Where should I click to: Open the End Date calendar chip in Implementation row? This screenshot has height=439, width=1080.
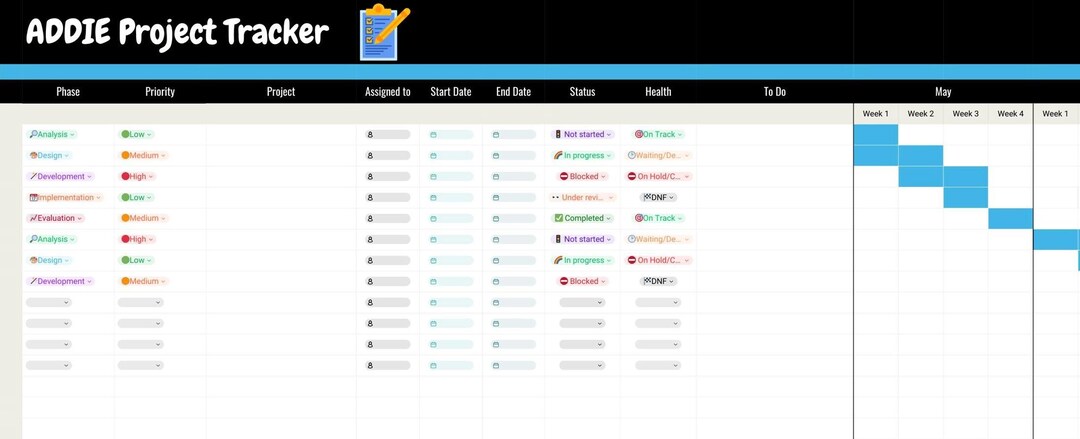[x=513, y=197]
